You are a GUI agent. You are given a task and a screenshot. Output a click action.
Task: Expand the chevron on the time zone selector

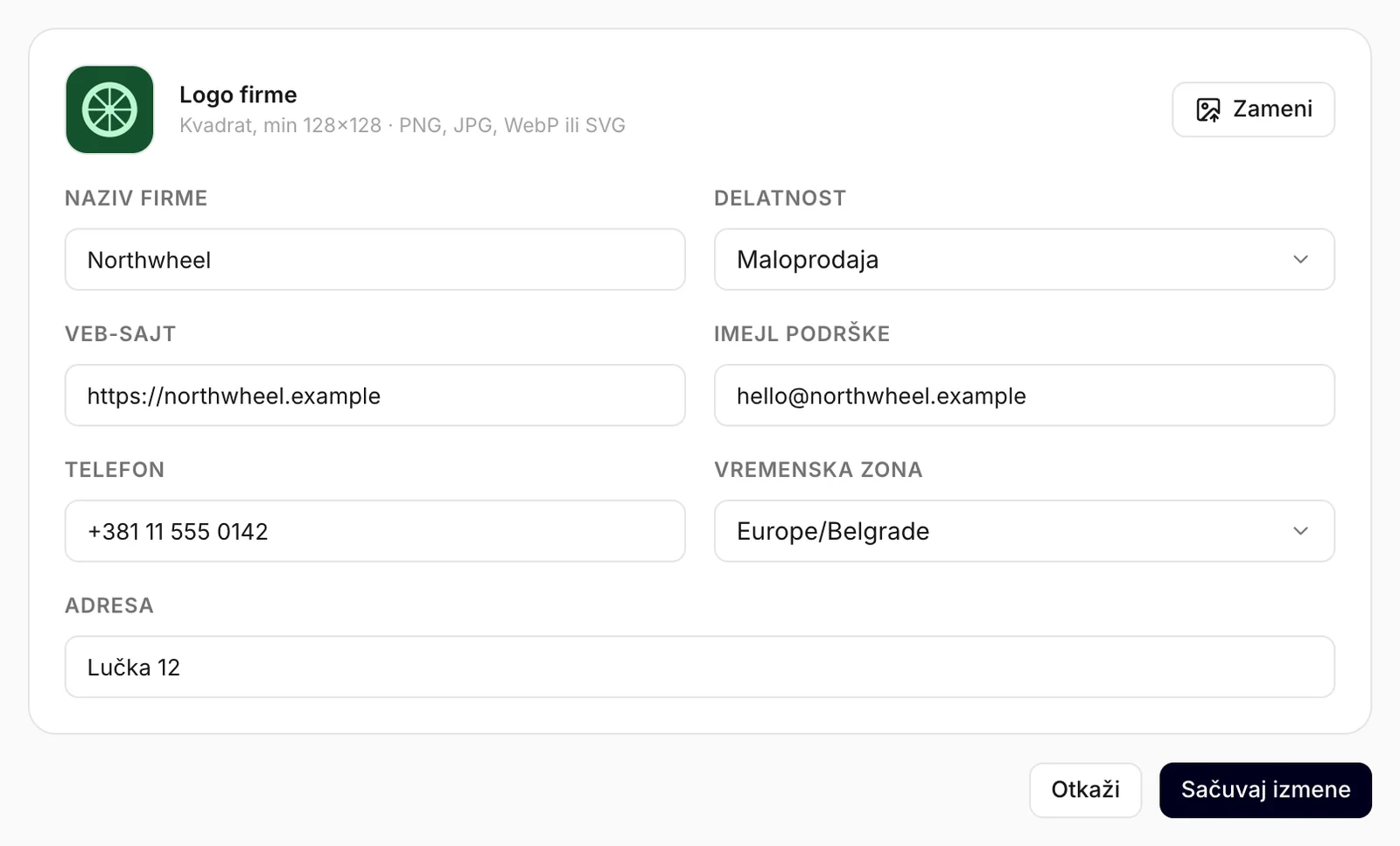tap(1300, 531)
